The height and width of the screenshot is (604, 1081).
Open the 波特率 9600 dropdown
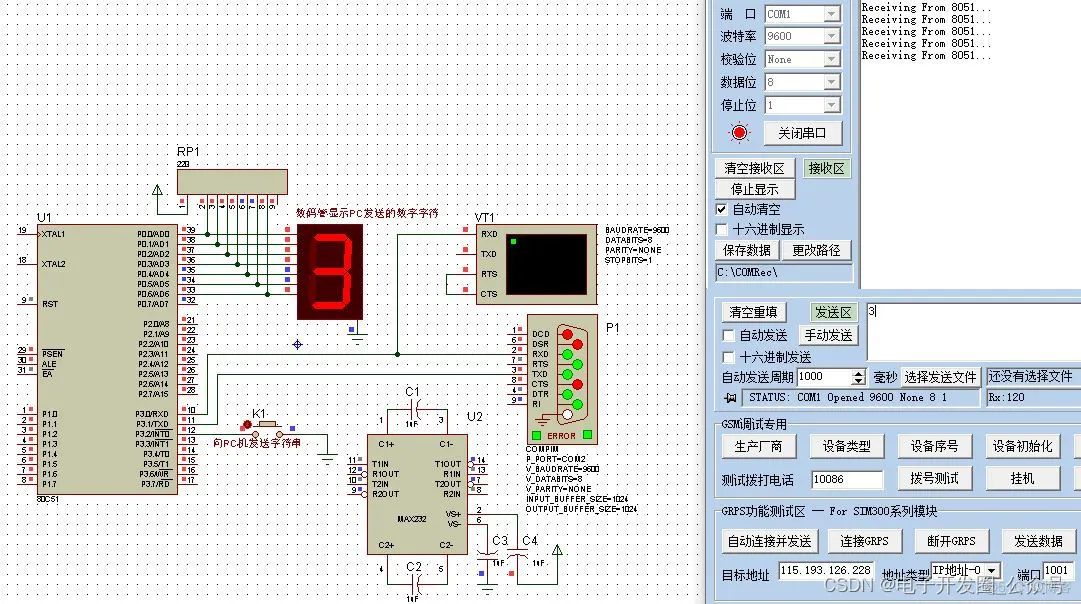pos(832,36)
